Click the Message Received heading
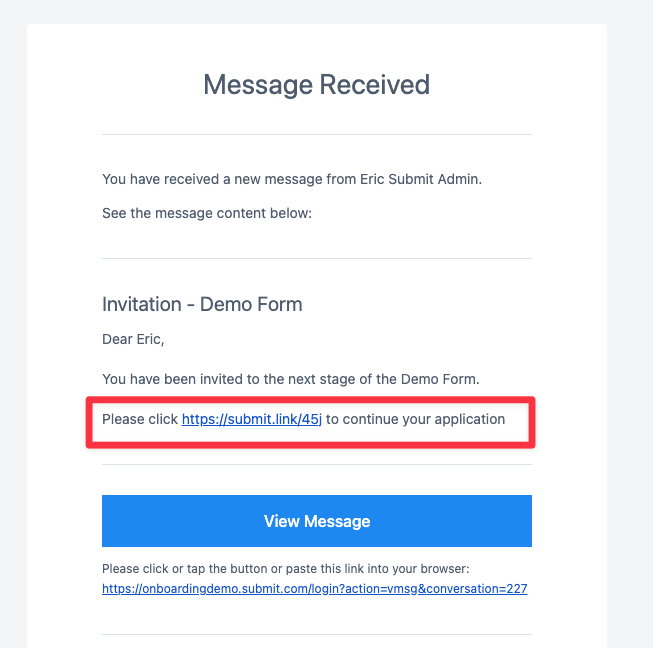 click(317, 85)
